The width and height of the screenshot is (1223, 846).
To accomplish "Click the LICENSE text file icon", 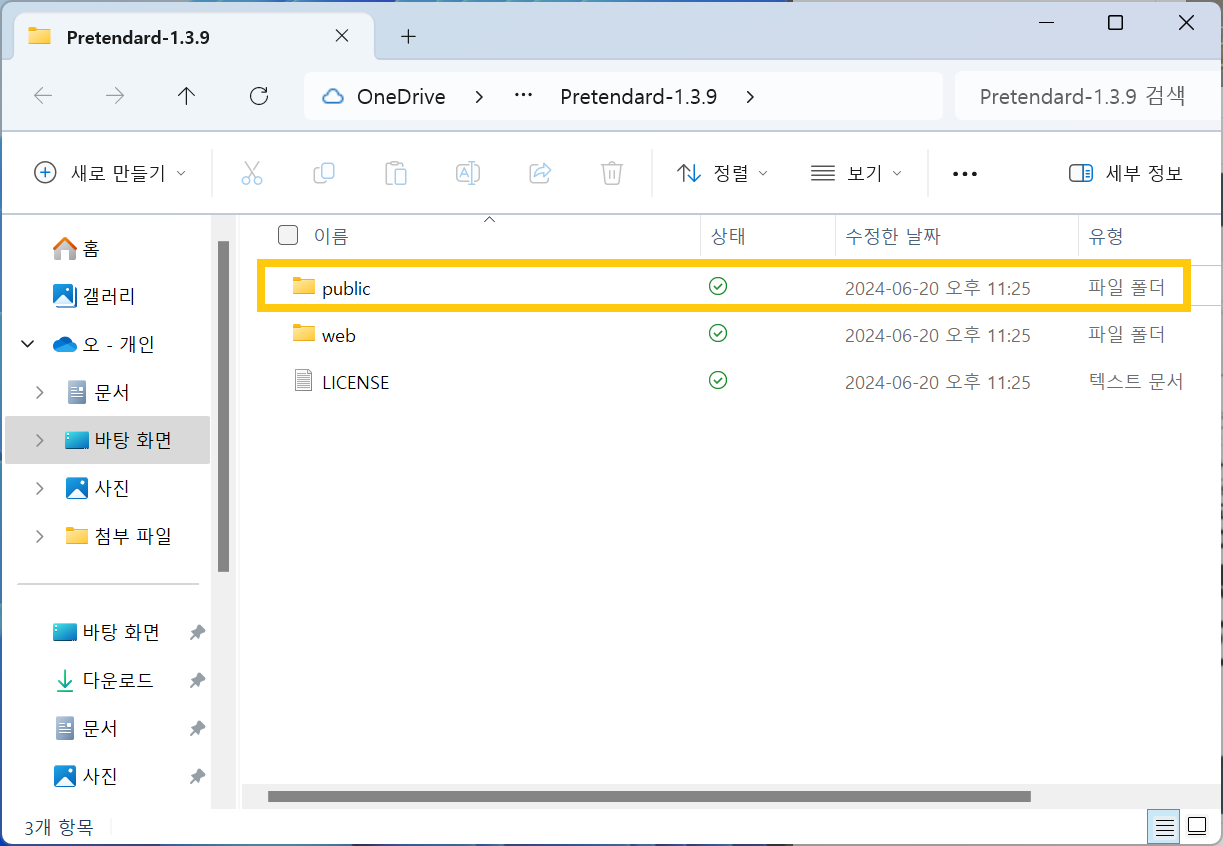I will [x=304, y=381].
